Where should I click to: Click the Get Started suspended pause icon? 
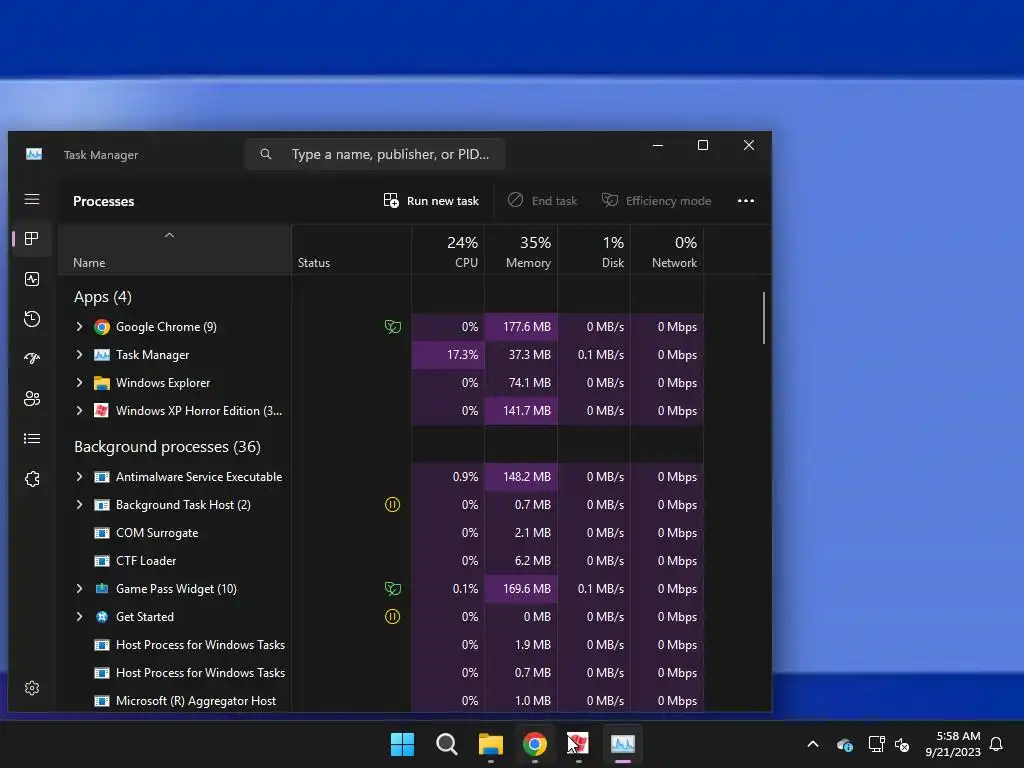392,616
